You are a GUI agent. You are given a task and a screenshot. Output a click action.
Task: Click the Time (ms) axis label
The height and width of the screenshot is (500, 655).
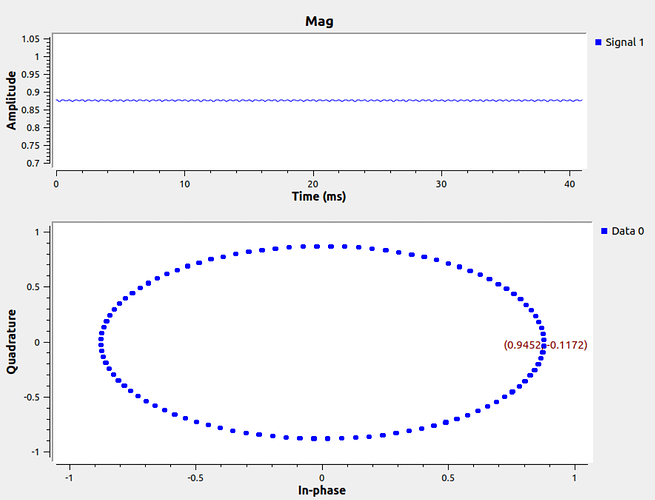(x=319, y=196)
